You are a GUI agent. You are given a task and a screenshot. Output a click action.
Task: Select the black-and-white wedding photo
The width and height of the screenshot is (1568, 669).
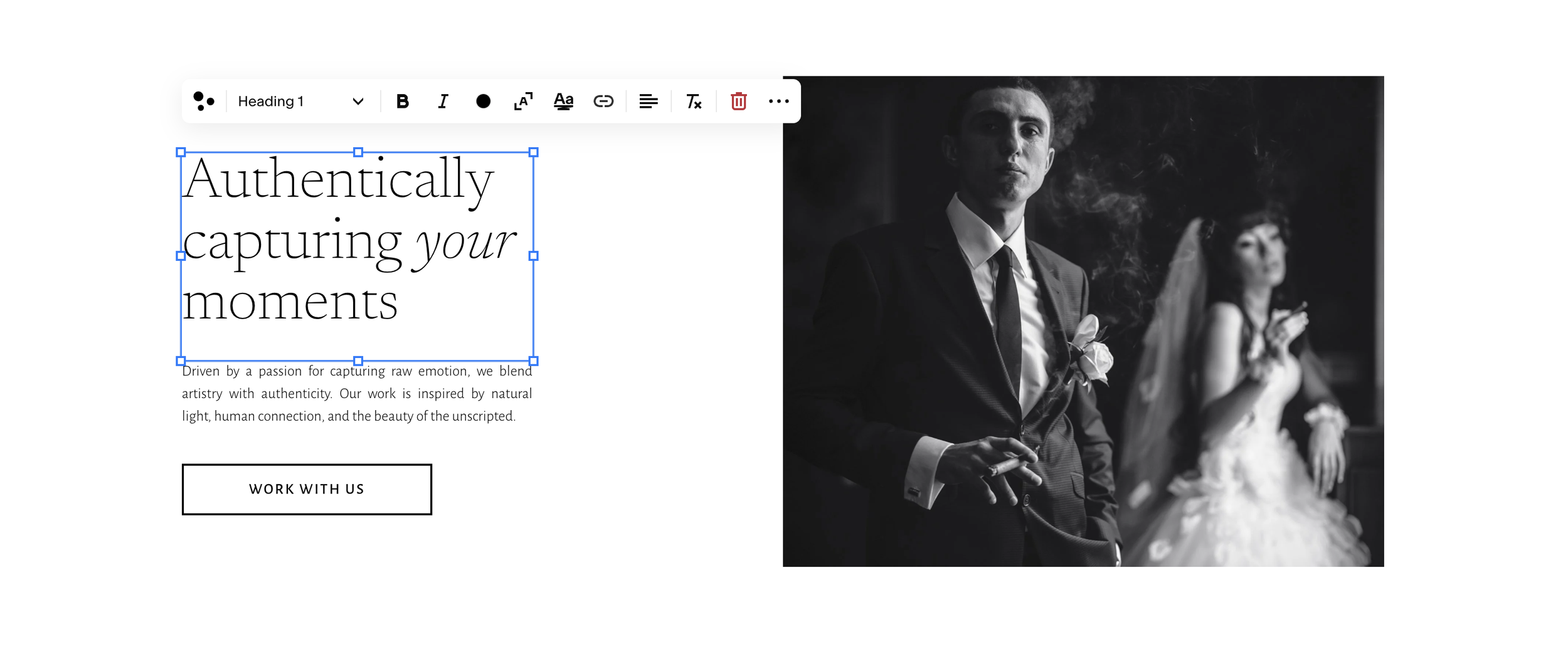(1083, 321)
